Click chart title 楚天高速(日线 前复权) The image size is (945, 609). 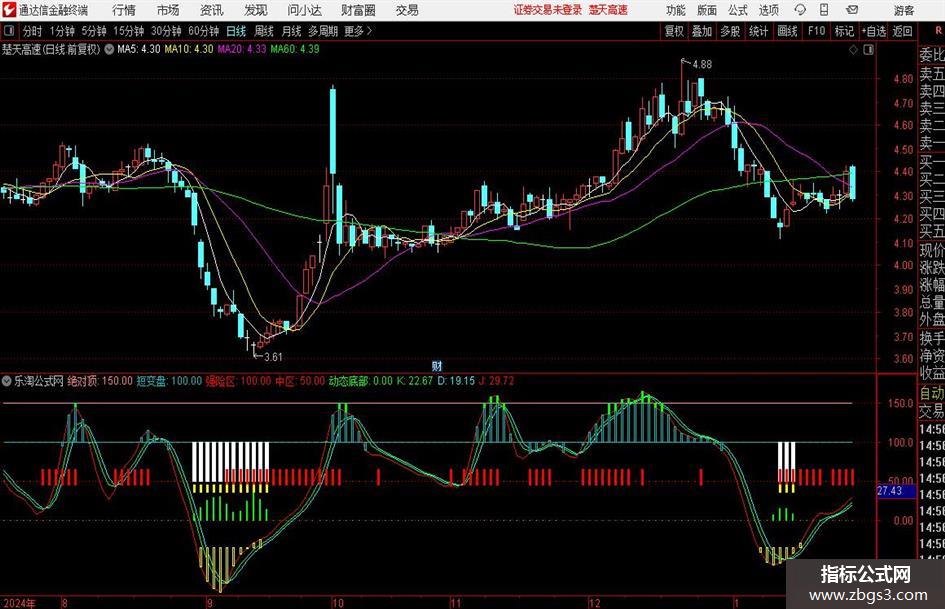[x=51, y=49]
